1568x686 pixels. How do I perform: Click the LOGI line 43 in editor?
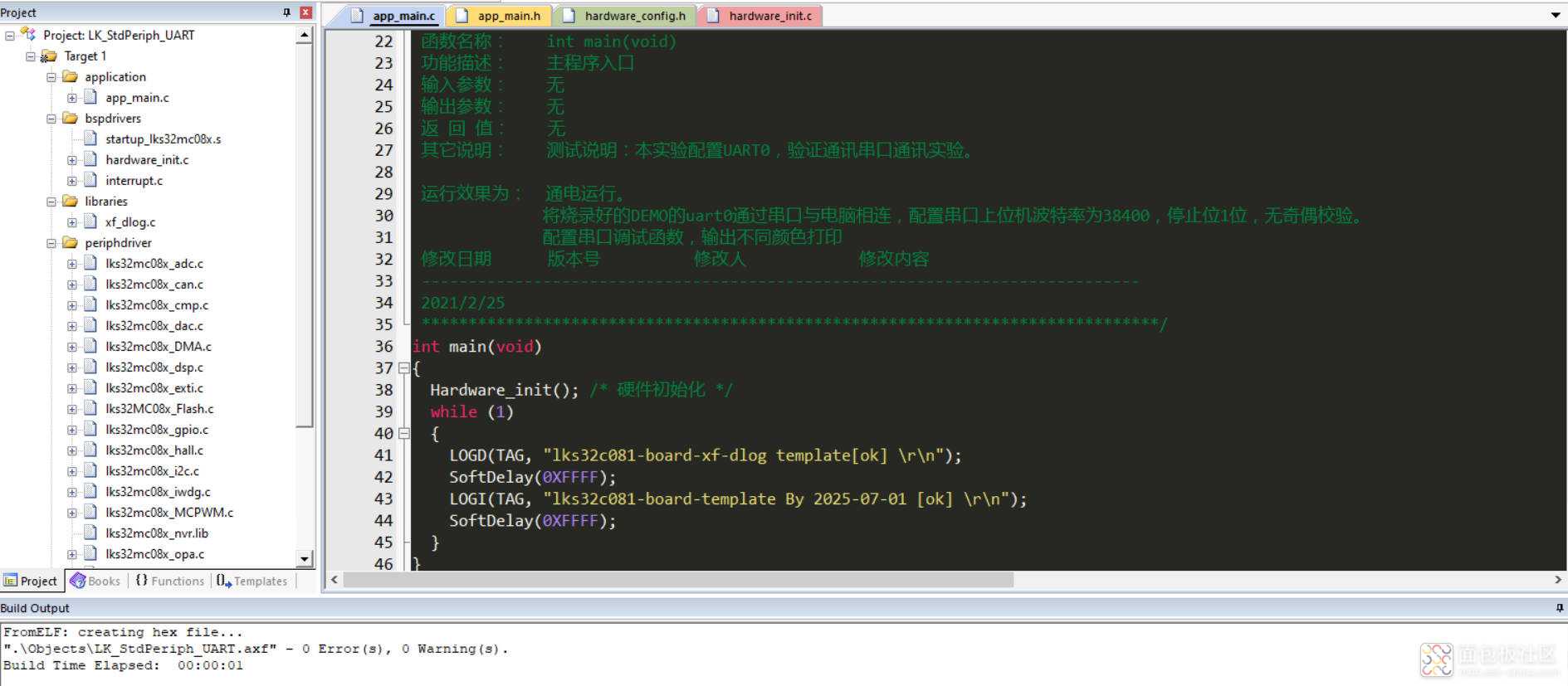coord(738,499)
